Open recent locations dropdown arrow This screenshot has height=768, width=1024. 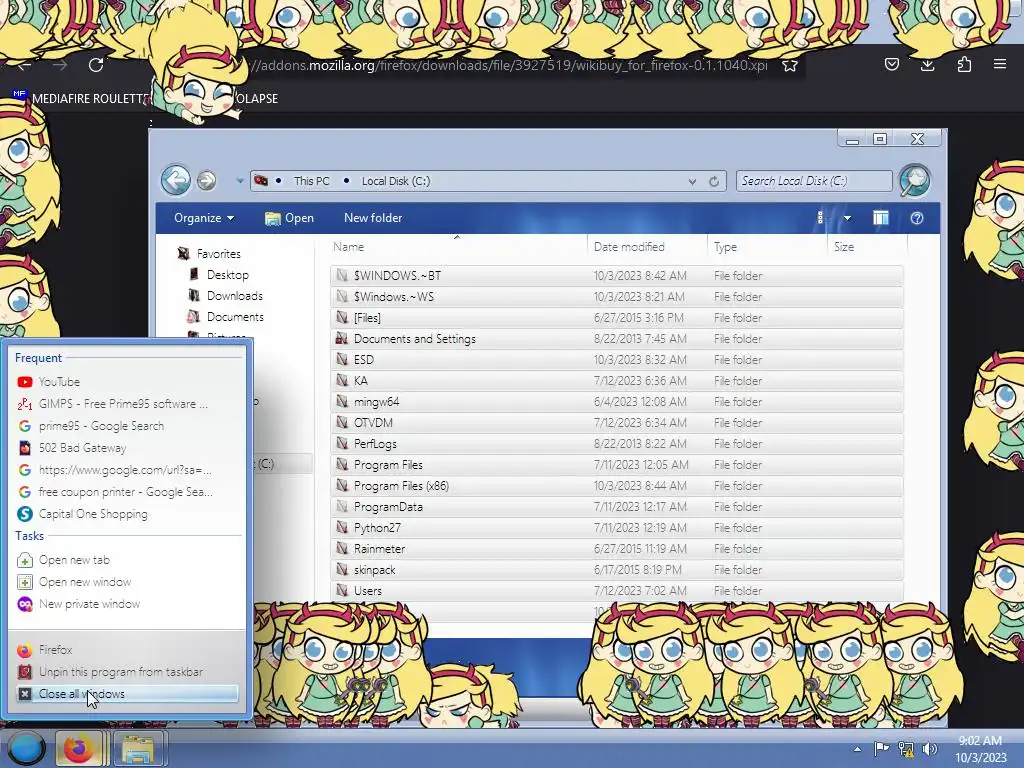point(240,181)
